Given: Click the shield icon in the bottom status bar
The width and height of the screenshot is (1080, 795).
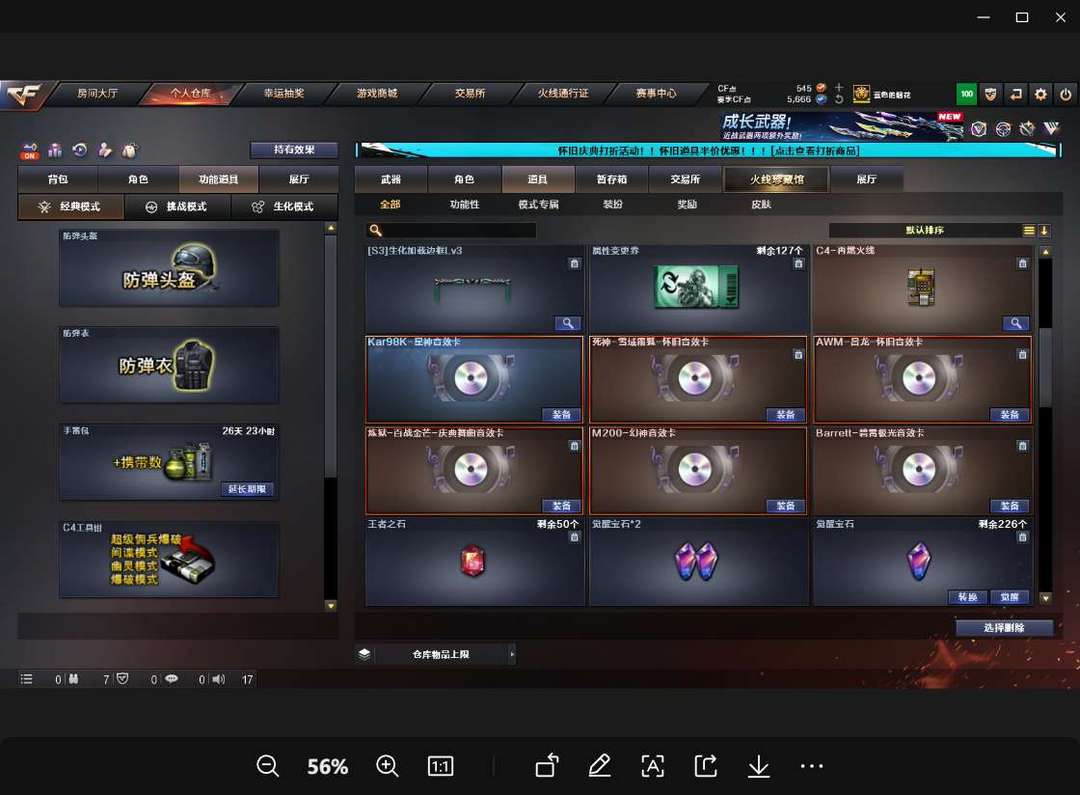Looking at the screenshot, I should point(122,679).
